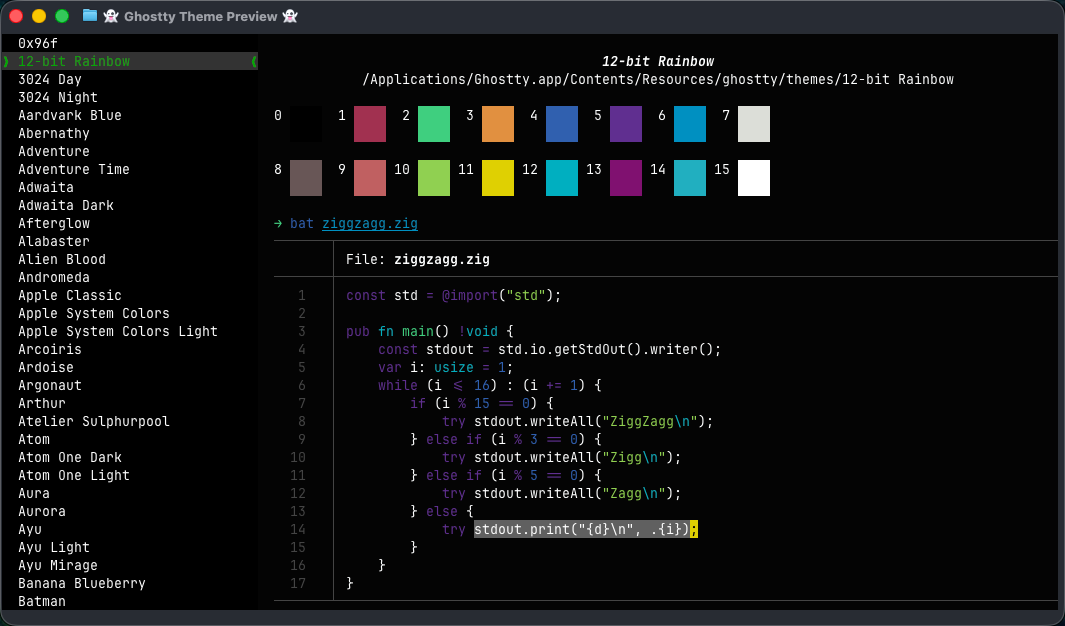Click the orange color swatch 3
The width and height of the screenshot is (1065, 626).
(x=498, y=124)
